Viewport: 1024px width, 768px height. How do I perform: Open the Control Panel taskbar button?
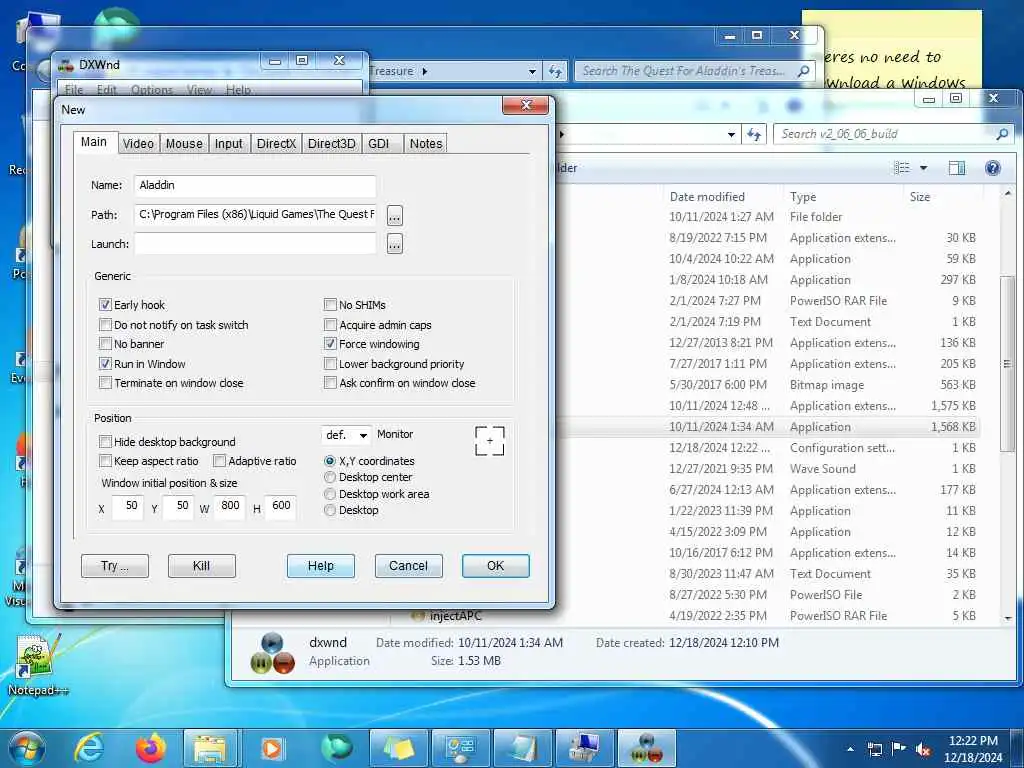(x=460, y=748)
